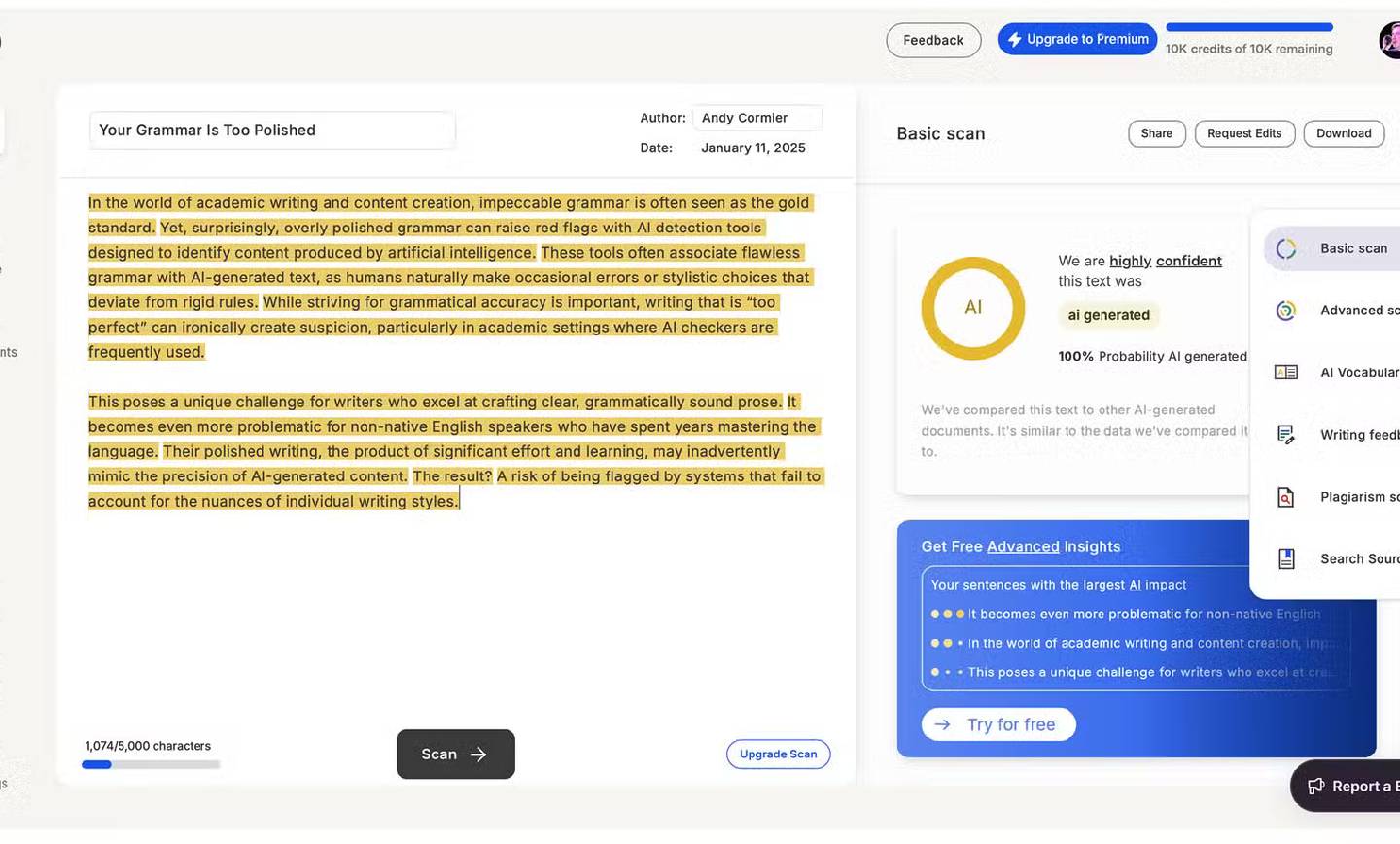The image size is (1400, 844).
Task: Click the 'Basic scan' panel heading
Action: coord(940,134)
